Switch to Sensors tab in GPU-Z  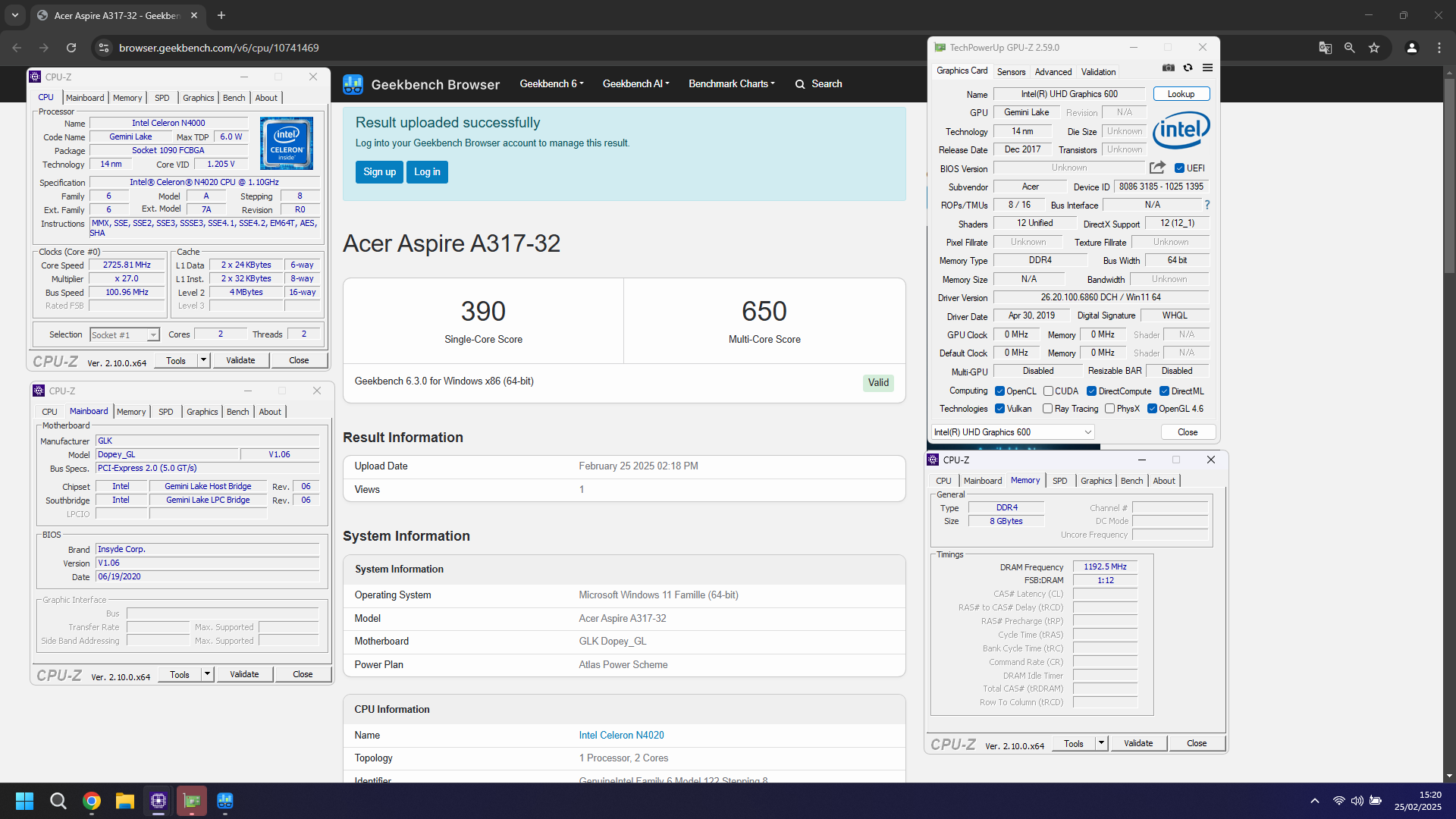(1011, 72)
